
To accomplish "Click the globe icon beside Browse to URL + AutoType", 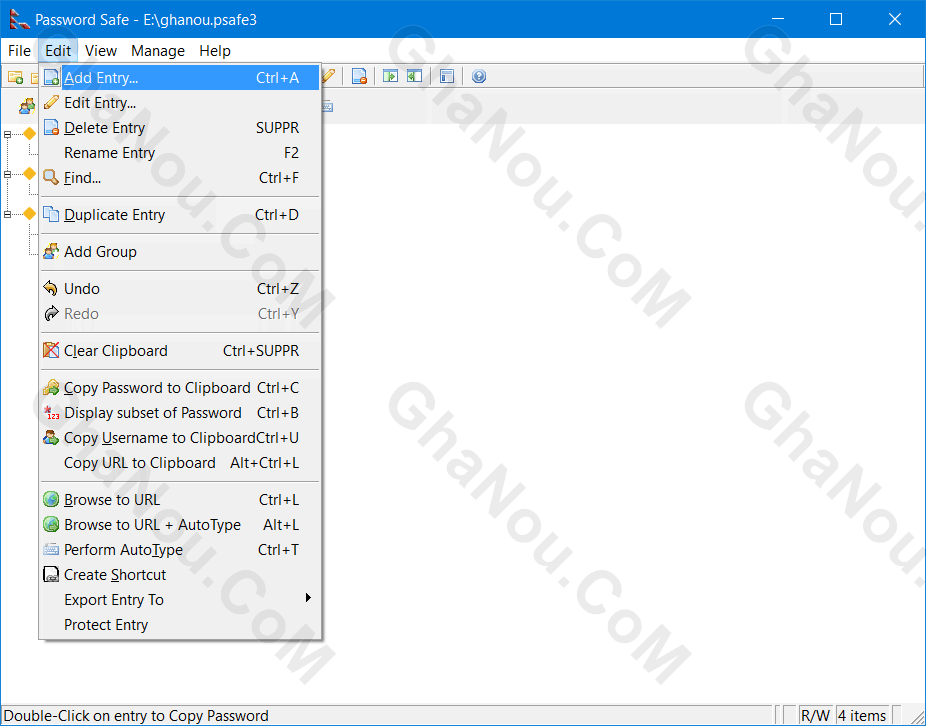I will pyautogui.click(x=51, y=525).
